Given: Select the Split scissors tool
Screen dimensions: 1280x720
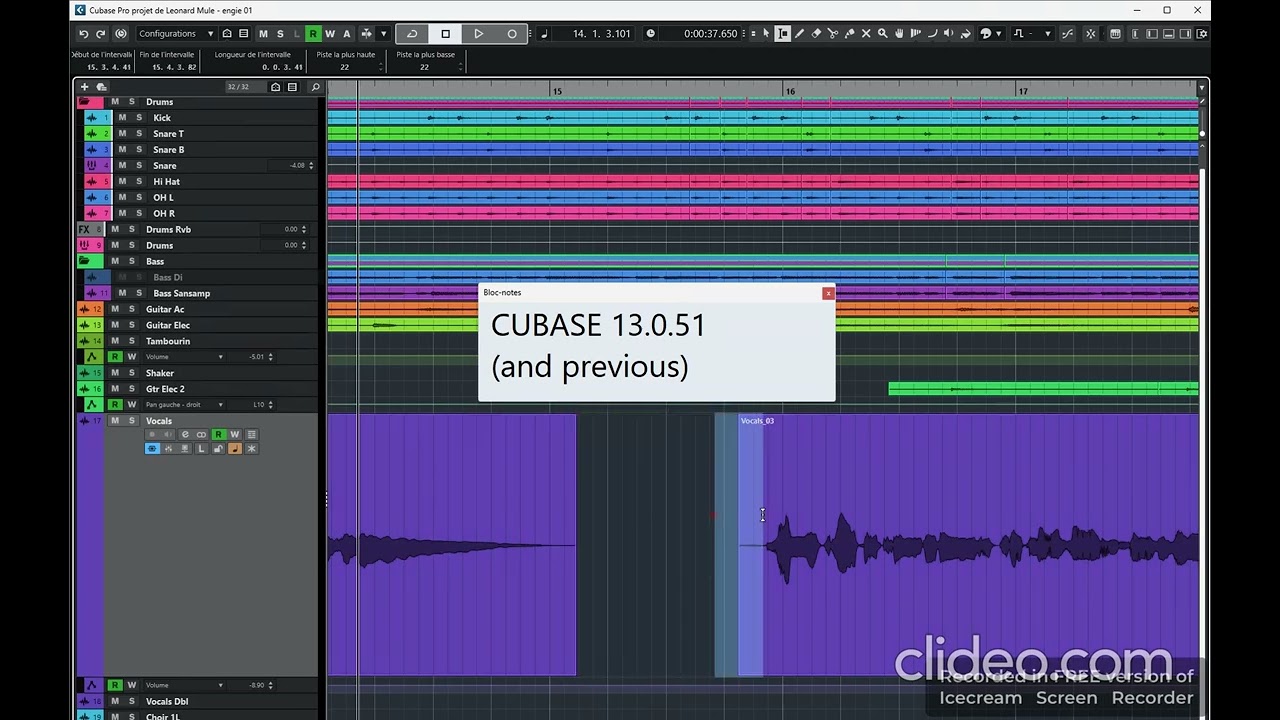Looking at the screenshot, I should 833,33.
